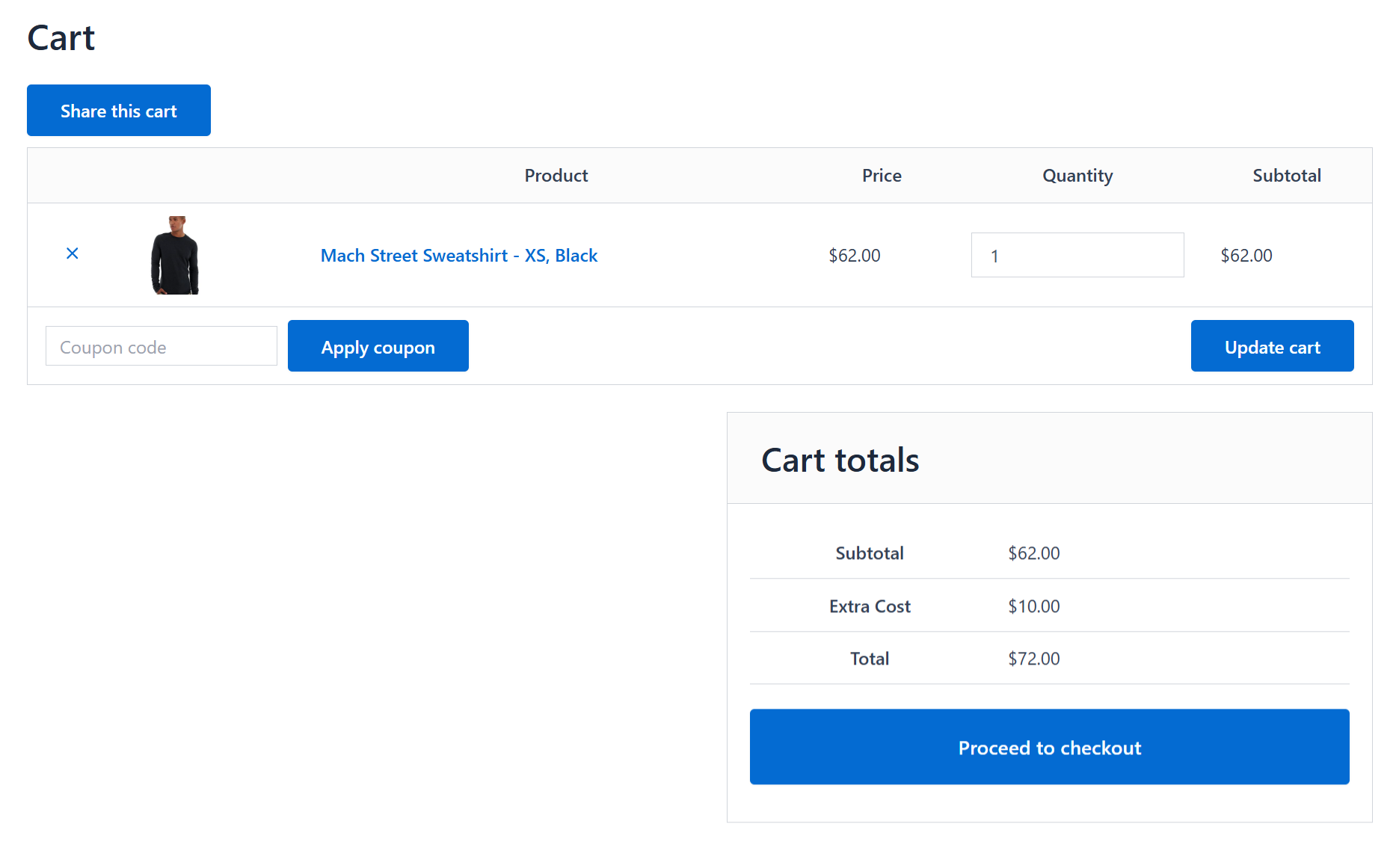1399x868 pixels.
Task: Click the Subtotal column header in table
Action: [x=1286, y=176]
